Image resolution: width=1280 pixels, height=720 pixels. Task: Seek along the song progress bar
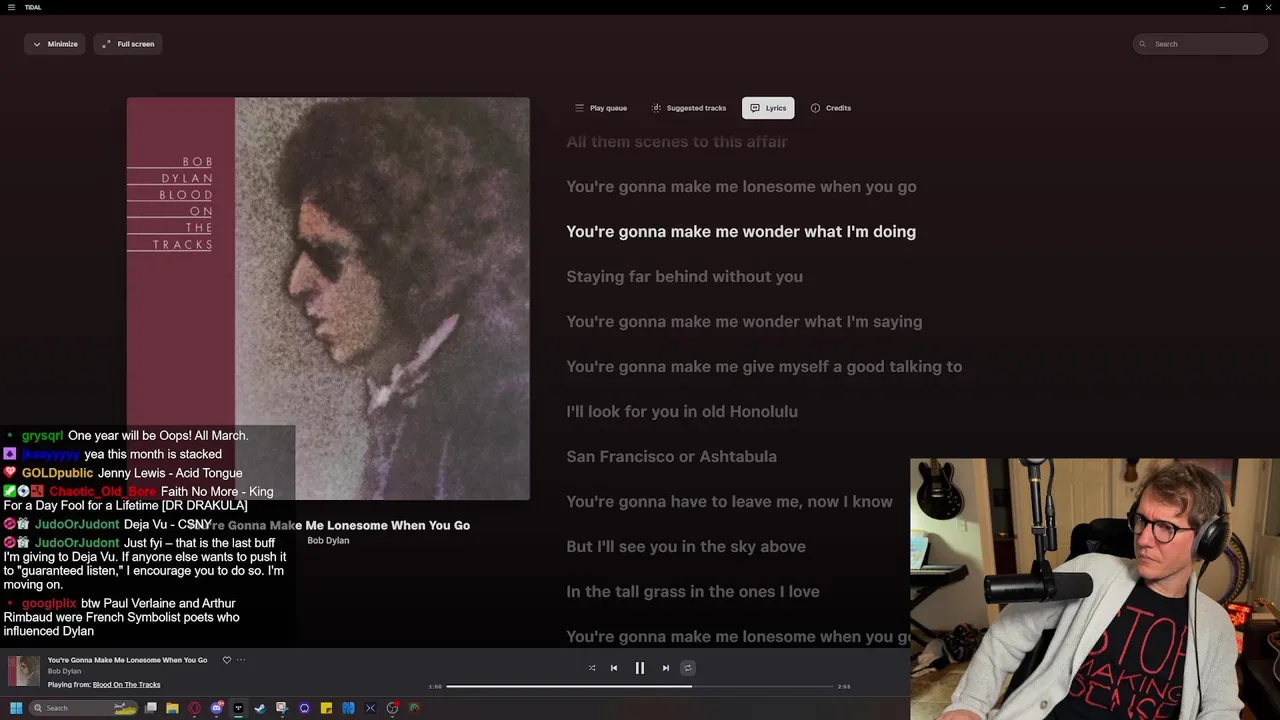pyautogui.click(x=640, y=686)
